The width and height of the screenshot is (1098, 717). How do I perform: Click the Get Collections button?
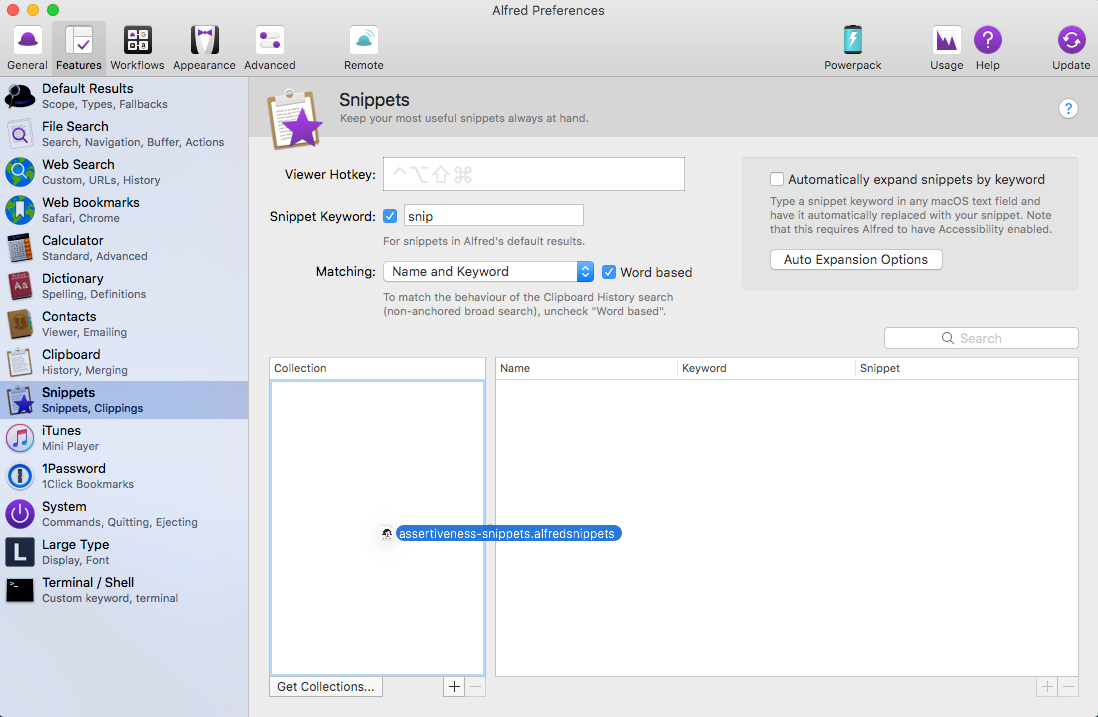[326, 686]
